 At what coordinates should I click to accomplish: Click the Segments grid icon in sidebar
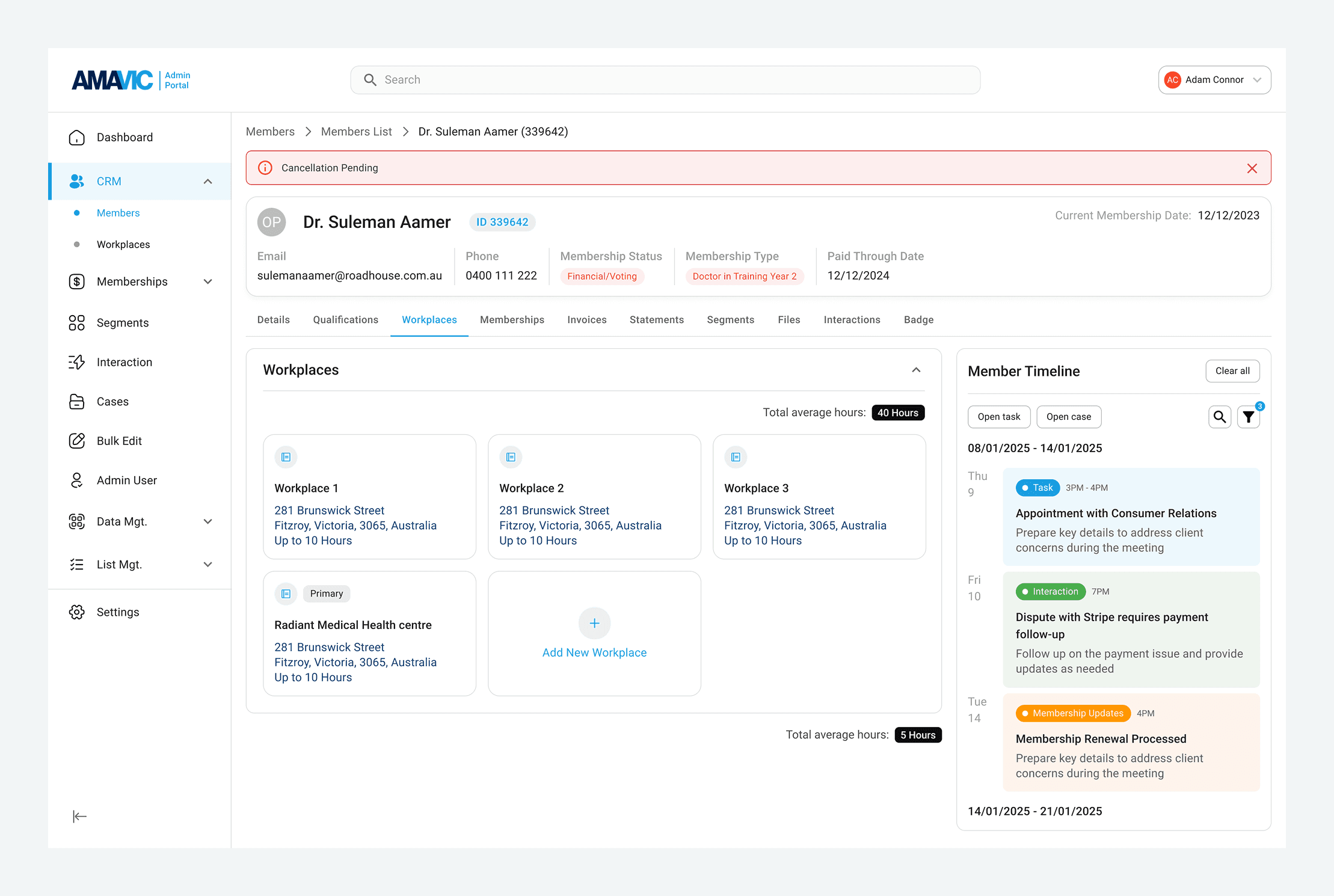point(77,323)
